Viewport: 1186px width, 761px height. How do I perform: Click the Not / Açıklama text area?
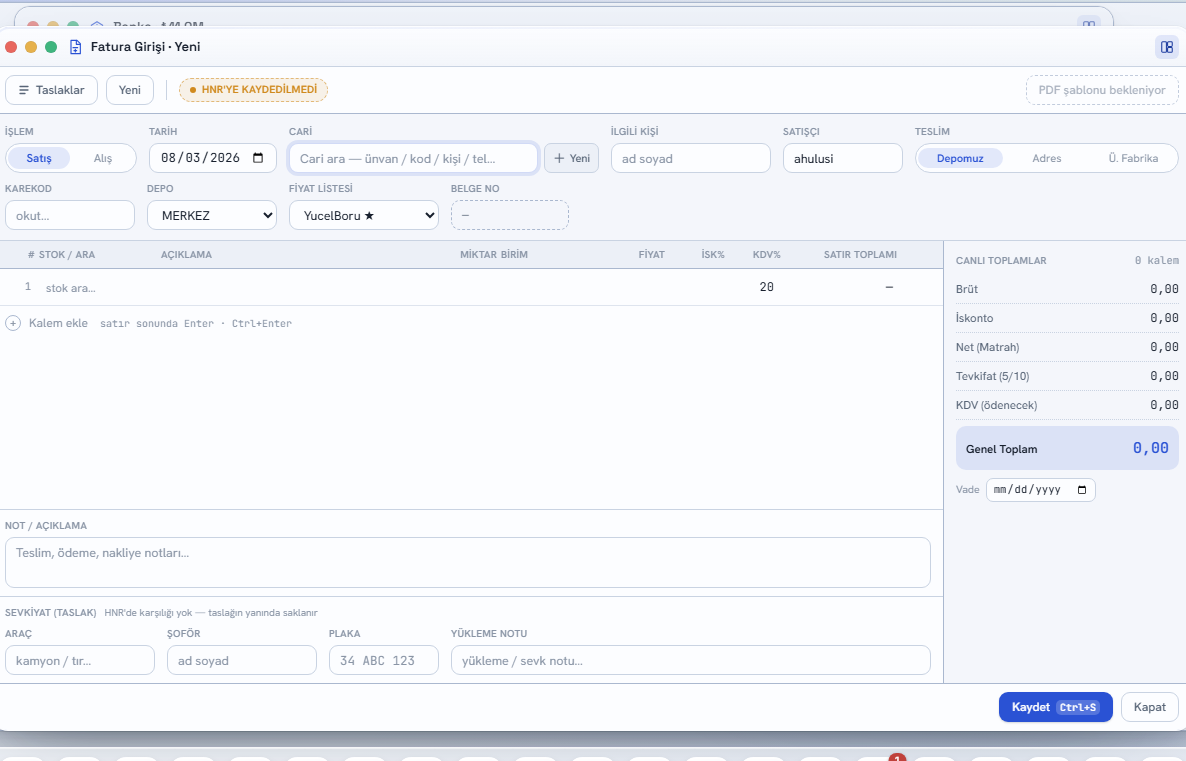click(467, 563)
